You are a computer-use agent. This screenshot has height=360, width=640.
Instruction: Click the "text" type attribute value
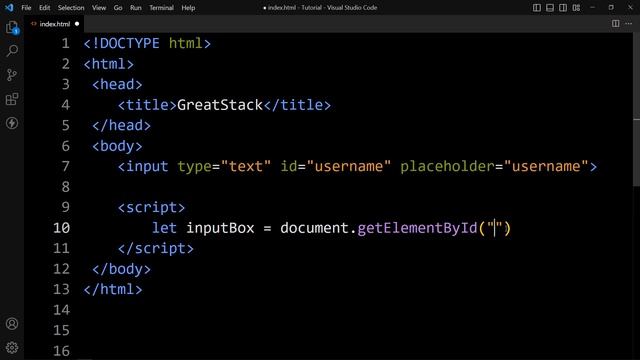click(x=245, y=166)
